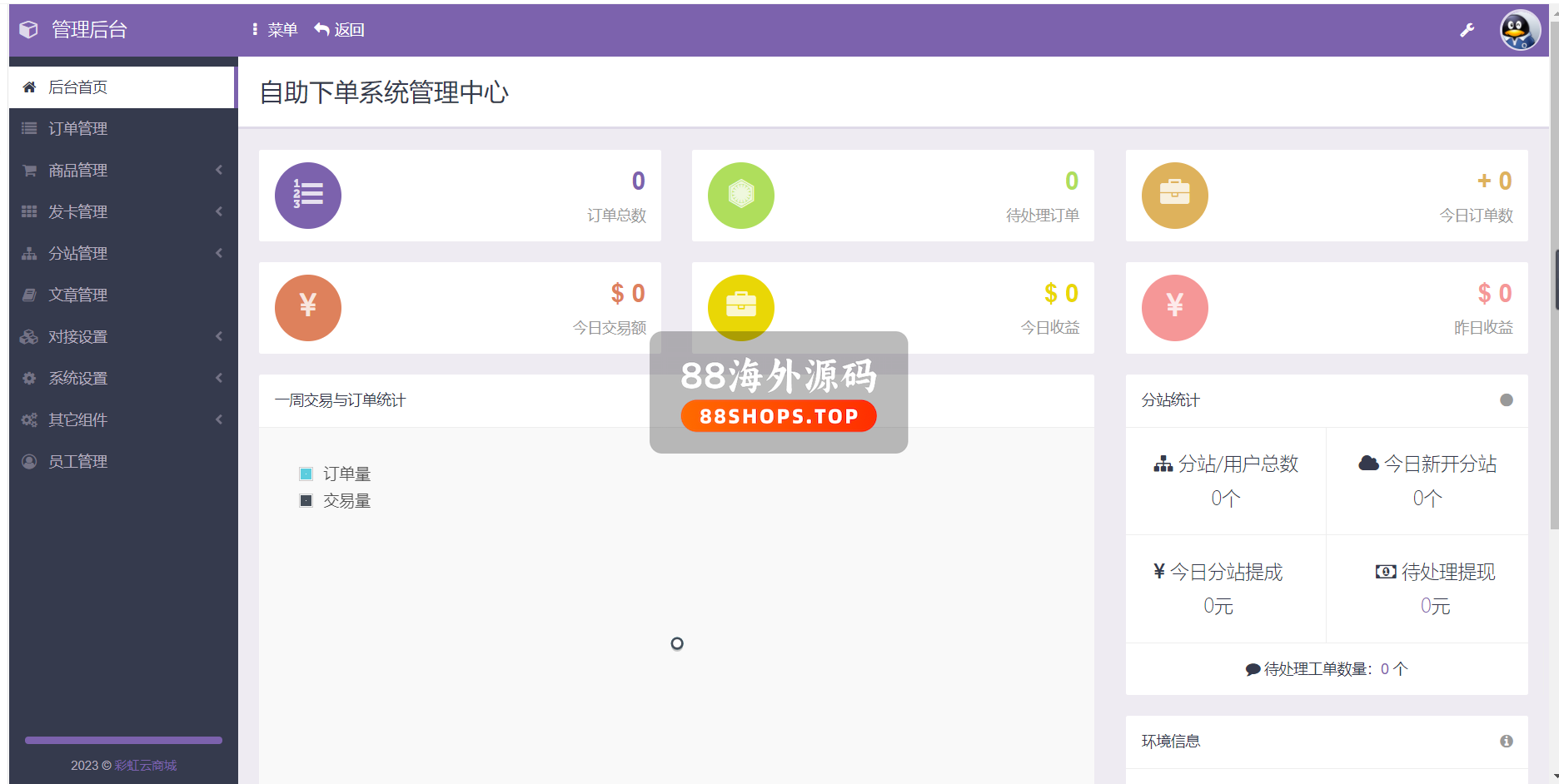Expand the 发卡管理 sidebar submenu

(x=123, y=211)
